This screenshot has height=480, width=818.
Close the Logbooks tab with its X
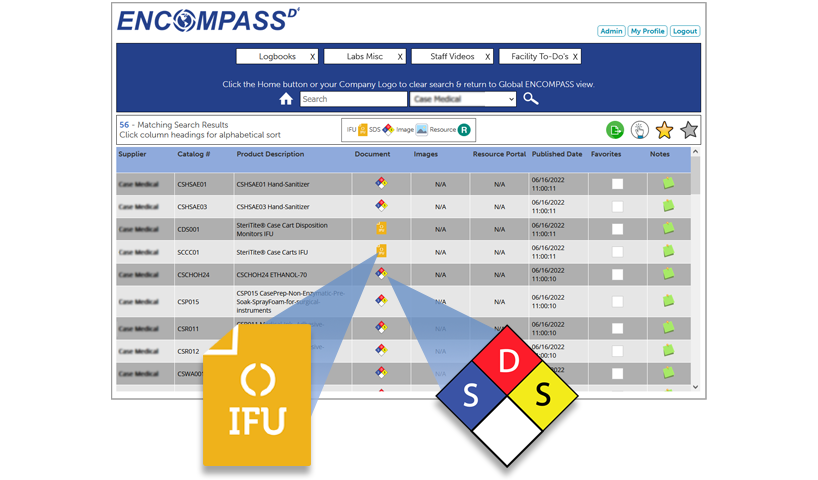click(312, 57)
